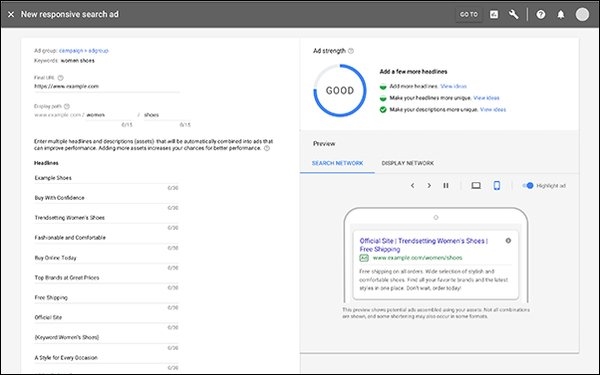Image resolution: width=600 pixels, height=375 pixels.
Task: Open the account avatar circle
Action: [582, 15]
